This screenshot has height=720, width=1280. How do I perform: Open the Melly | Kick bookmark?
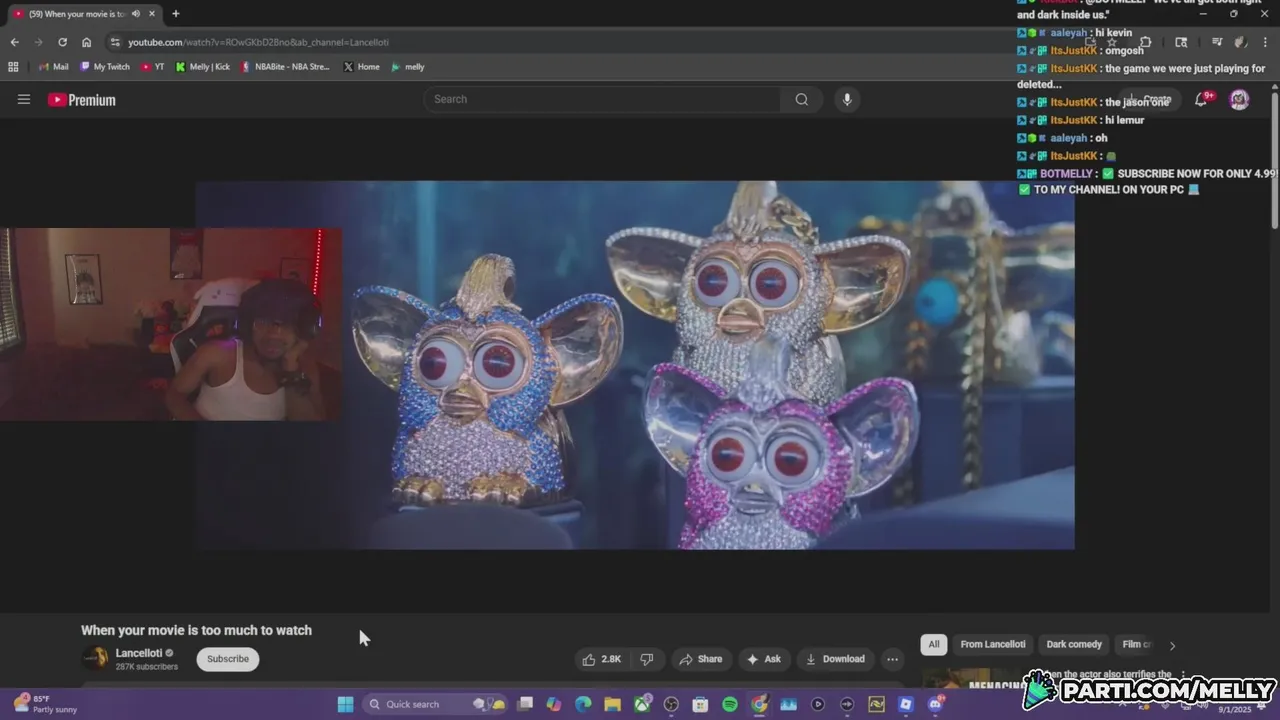203,67
